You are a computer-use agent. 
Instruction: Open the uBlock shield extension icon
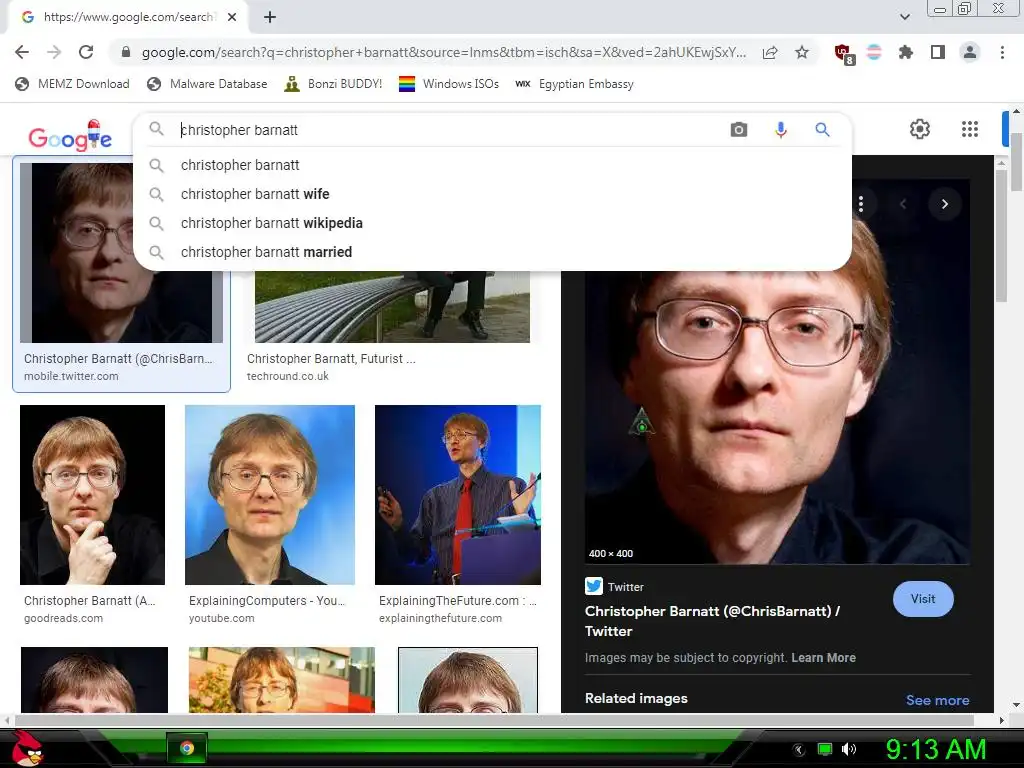click(843, 53)
